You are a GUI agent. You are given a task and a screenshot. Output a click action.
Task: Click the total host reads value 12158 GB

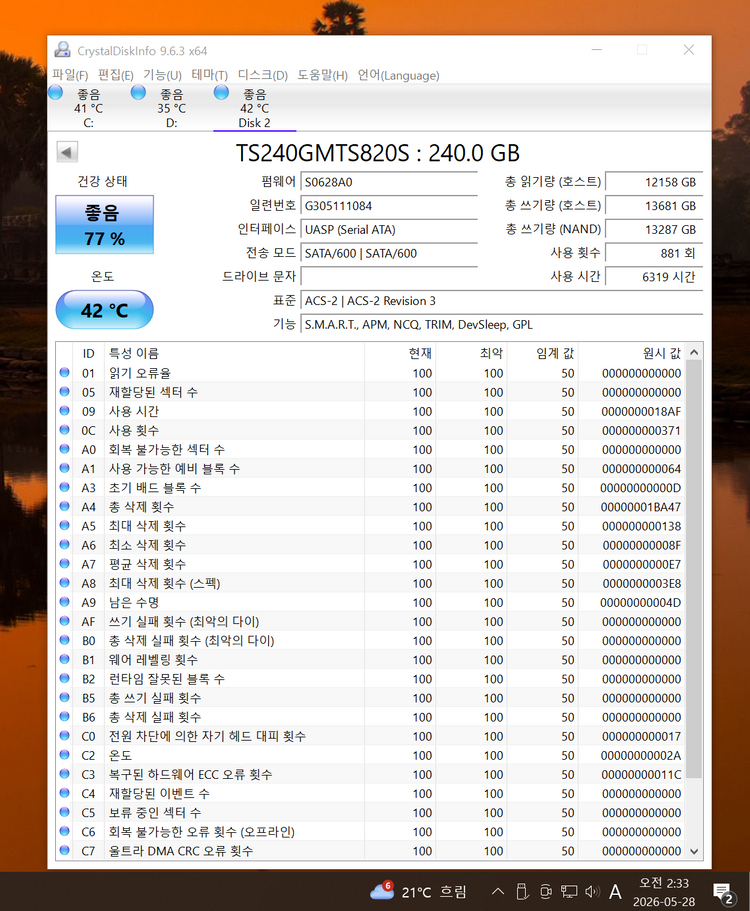(654, 182)
